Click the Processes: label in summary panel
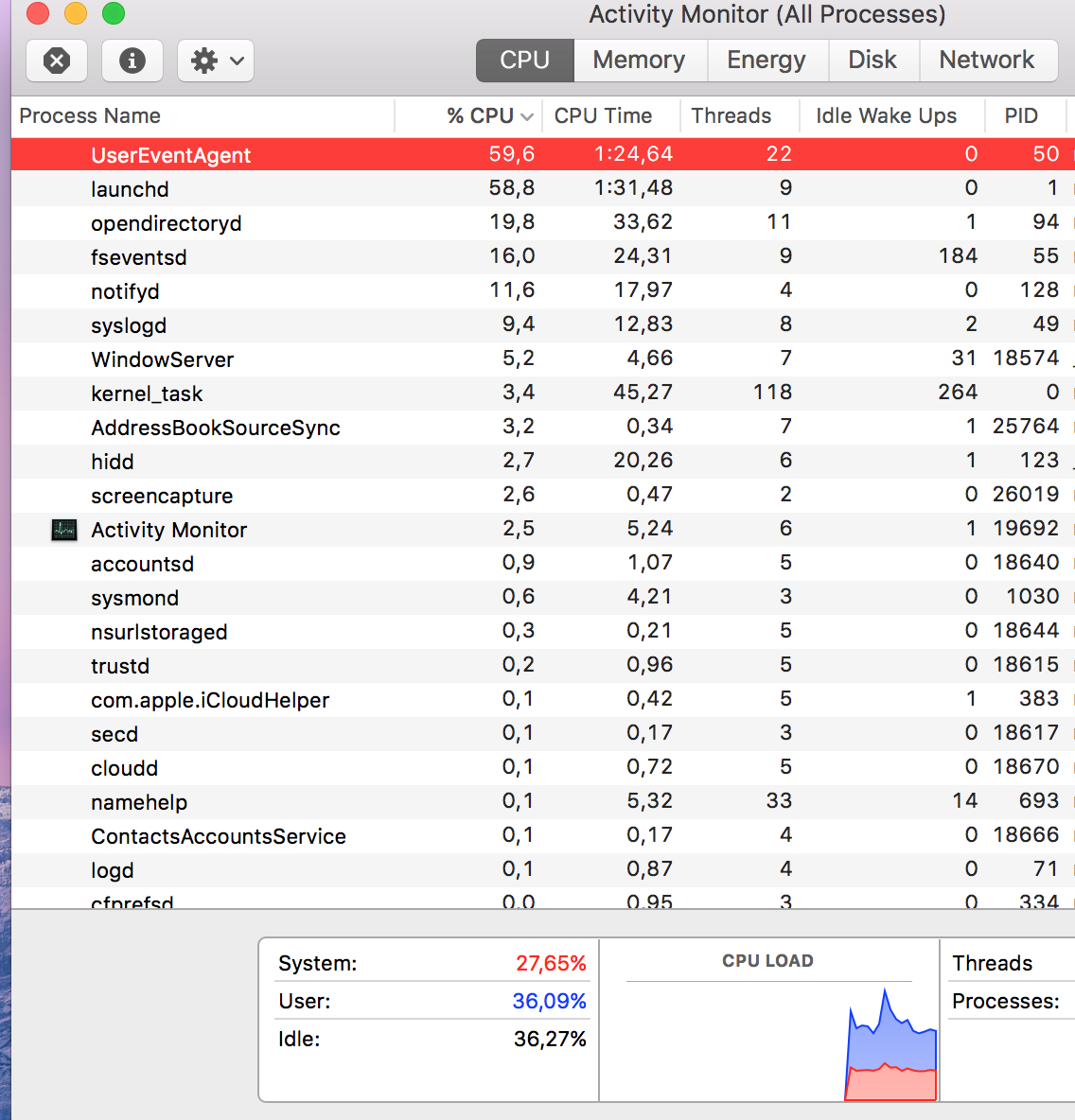 coord(1006,1002)
